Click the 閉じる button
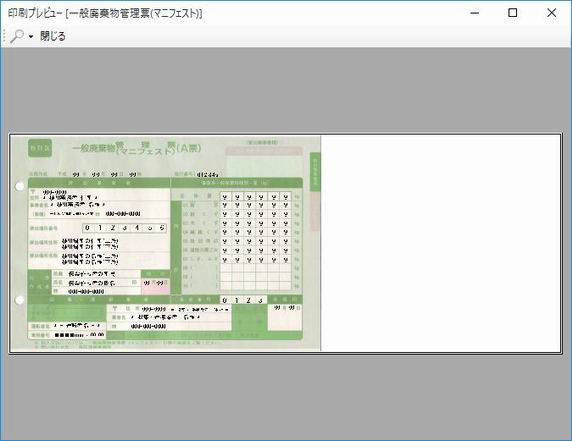This screenshot has width=572, height=441. click(x=53, y=36)
